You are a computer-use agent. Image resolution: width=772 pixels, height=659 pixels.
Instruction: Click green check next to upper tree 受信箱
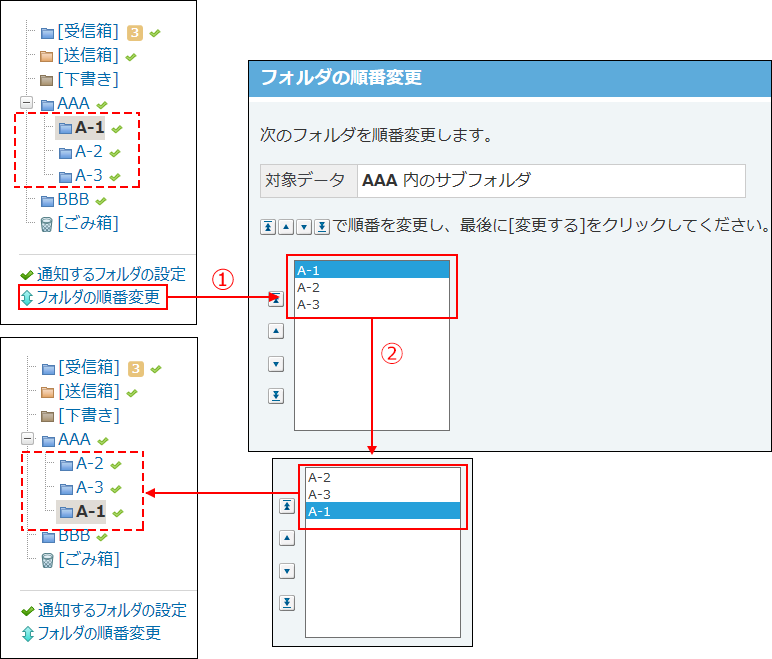155,33
